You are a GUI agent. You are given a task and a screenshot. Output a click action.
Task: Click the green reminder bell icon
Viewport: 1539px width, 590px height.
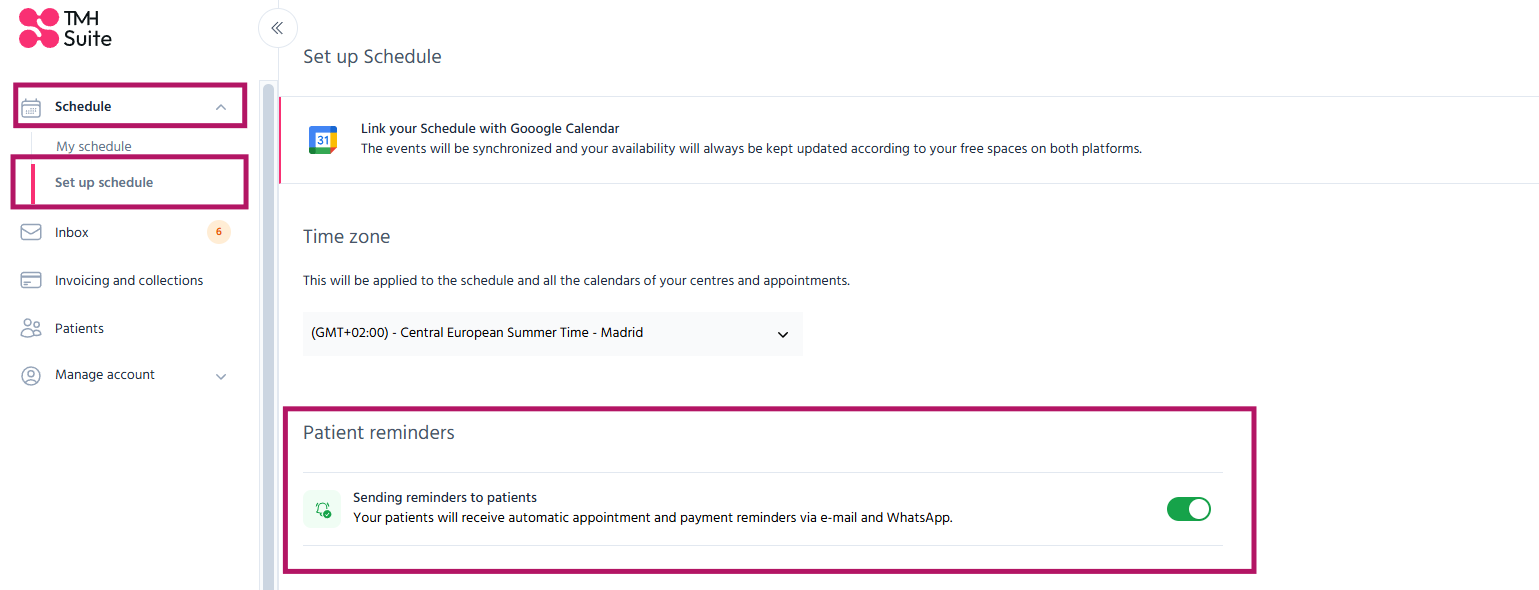[322, 509]
